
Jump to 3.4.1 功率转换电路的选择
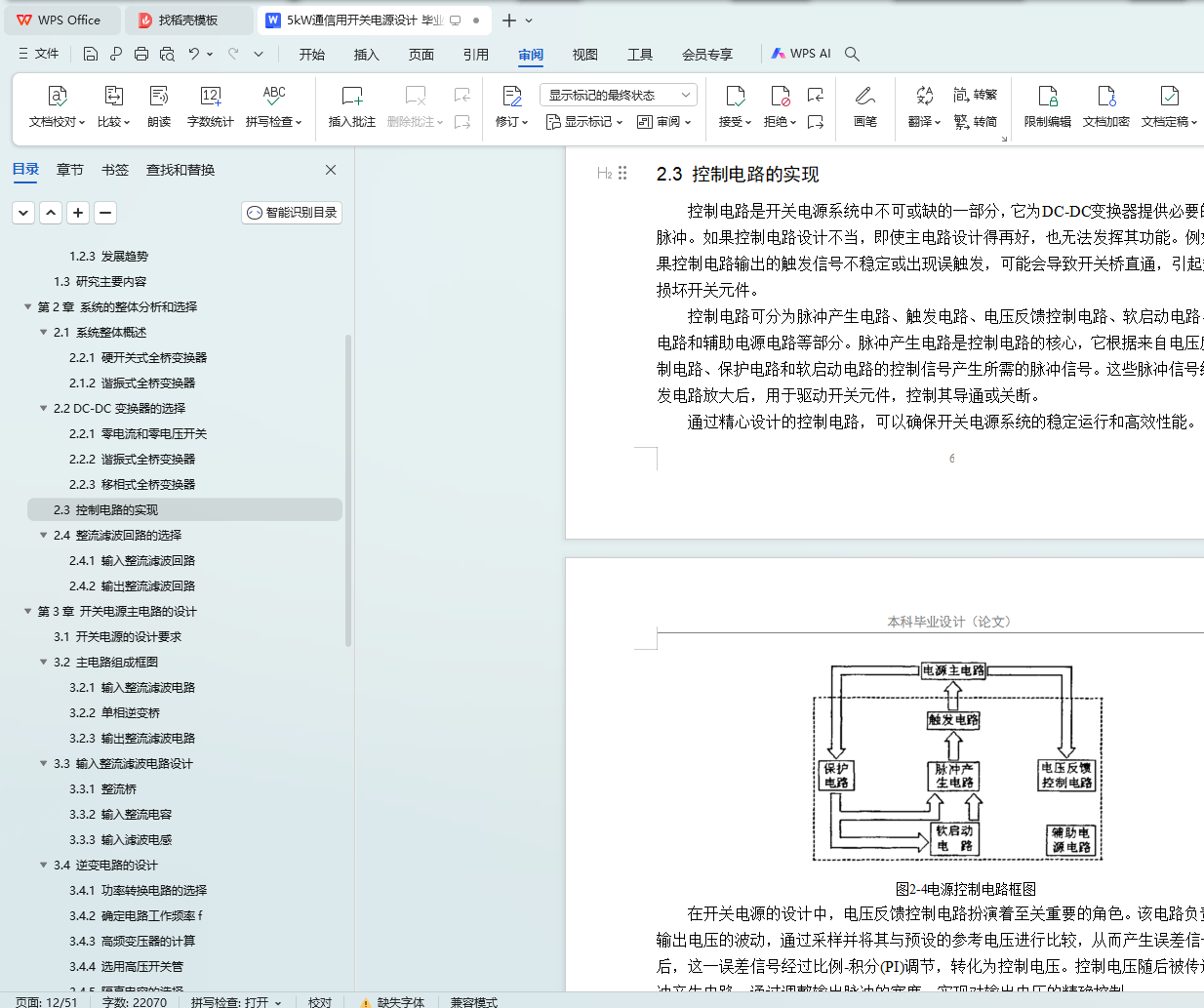[x=138, y=890]
